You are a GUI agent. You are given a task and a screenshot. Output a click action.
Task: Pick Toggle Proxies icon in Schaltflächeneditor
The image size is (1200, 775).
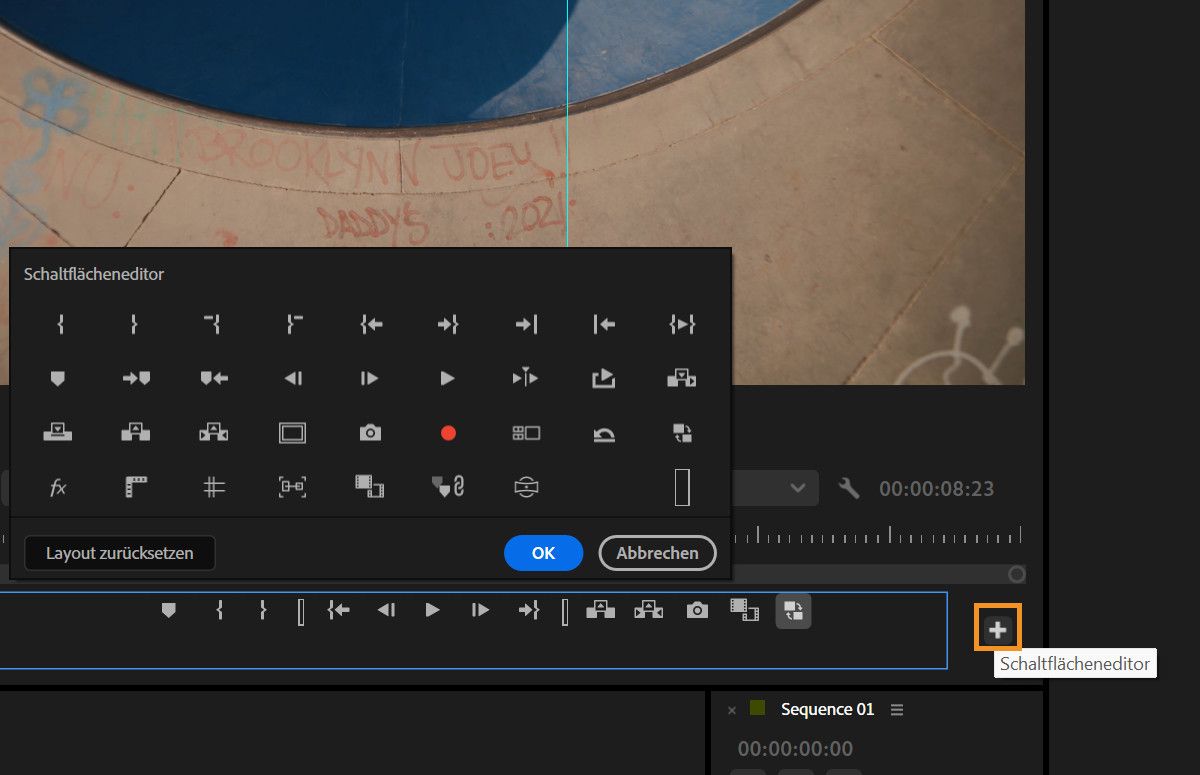click(682, 433)
